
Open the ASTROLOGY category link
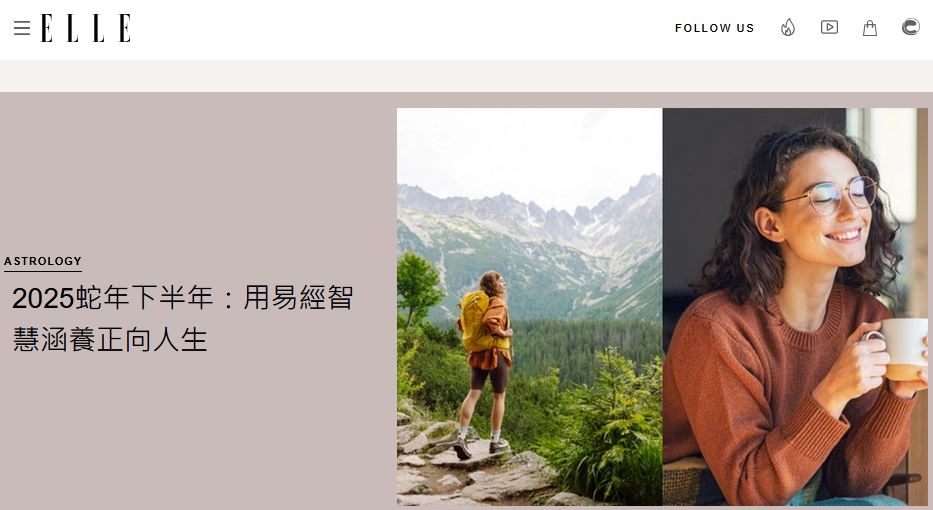[43, 261]
